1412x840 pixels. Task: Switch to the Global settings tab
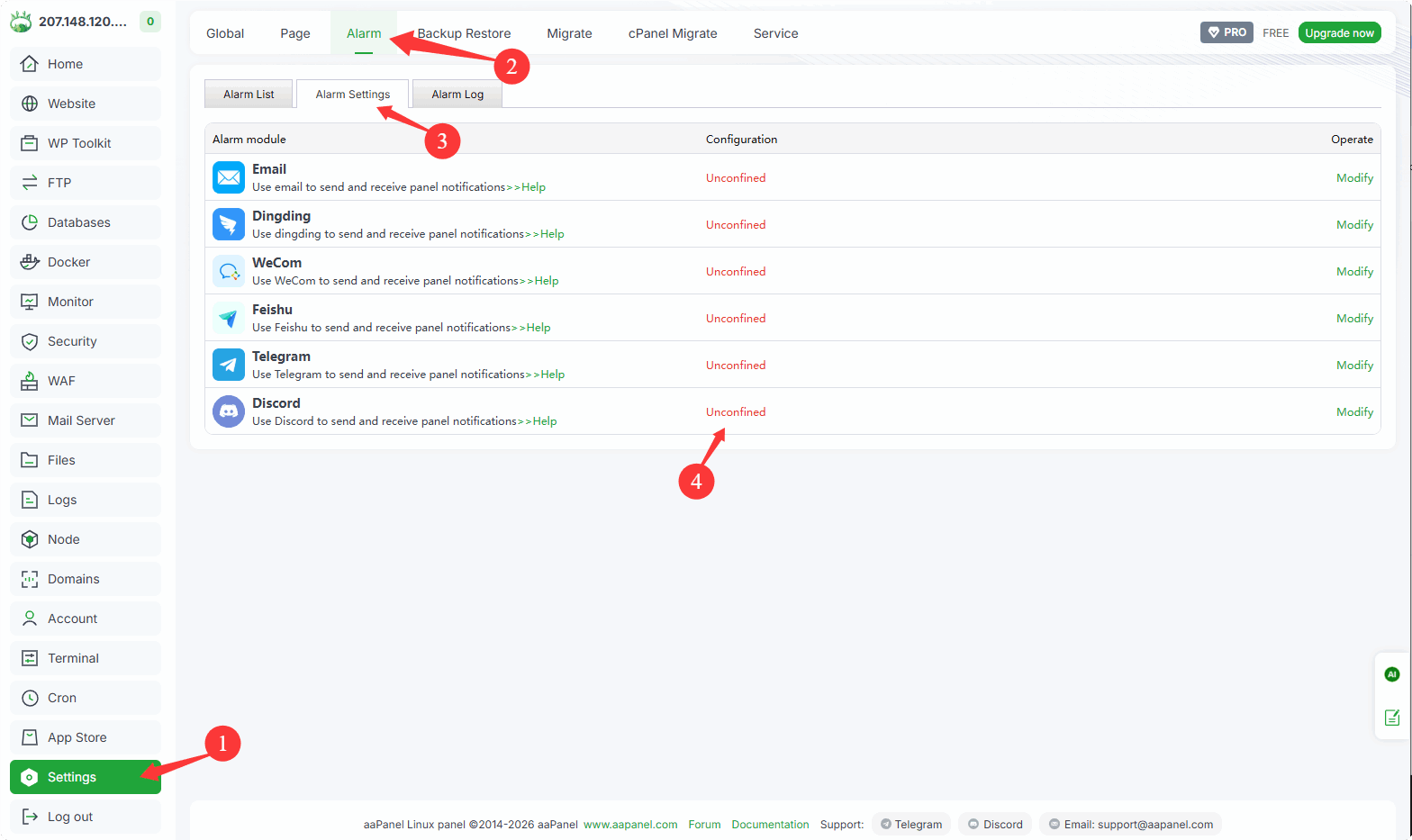coord(225,33)
